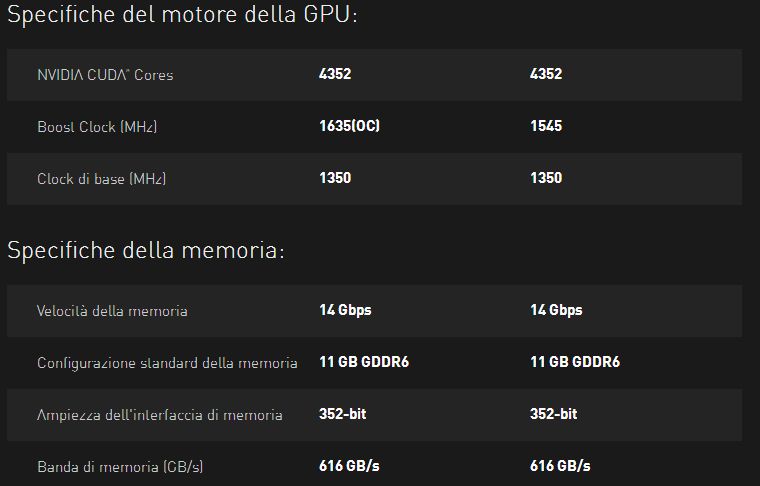Click the Ampiezza dell'interfaccia di memoria label
This screenshot has height=486, width=760.
[160, 415]
